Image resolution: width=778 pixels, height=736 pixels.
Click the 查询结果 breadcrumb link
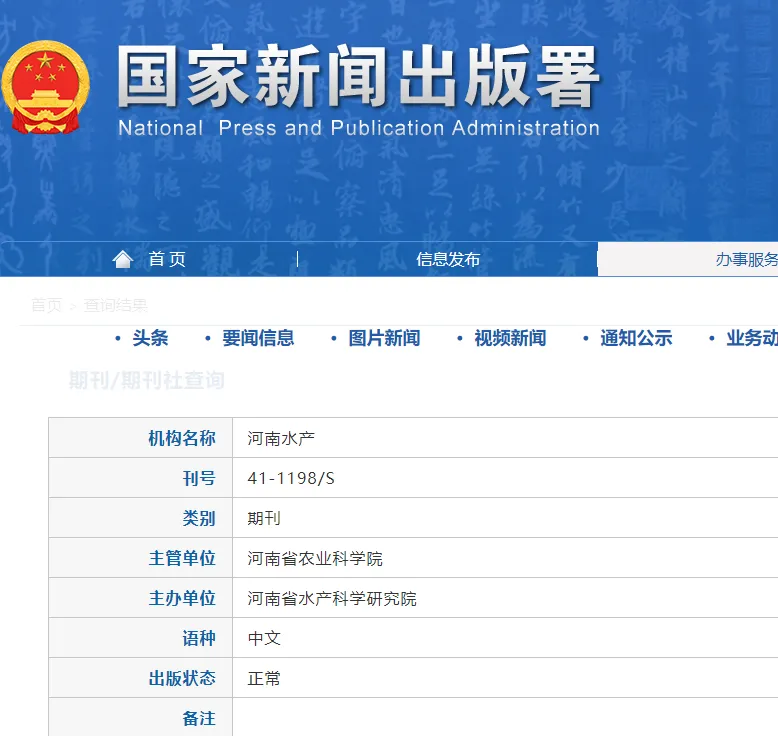pos(116,305)
